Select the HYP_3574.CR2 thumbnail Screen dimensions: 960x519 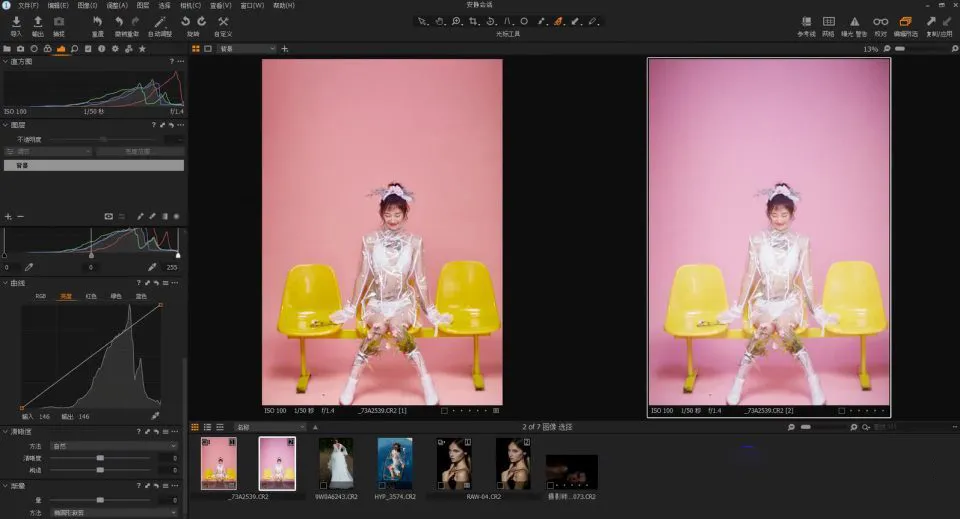(x=395, y=463)
